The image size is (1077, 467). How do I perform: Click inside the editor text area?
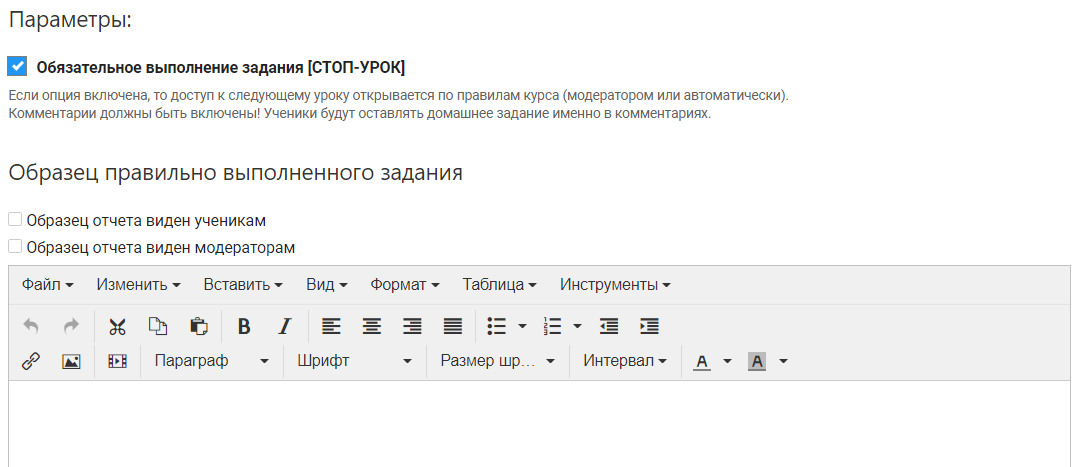point(540,425)
